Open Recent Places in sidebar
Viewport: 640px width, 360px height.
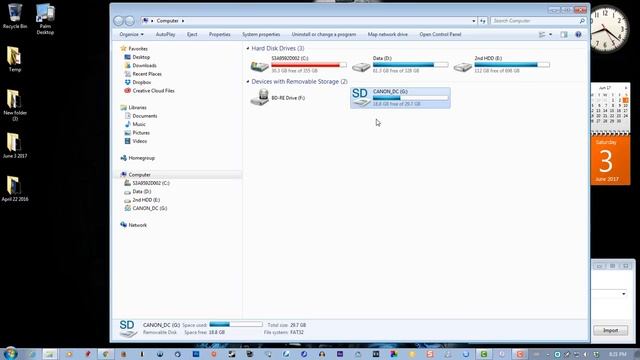click(147, 74)
